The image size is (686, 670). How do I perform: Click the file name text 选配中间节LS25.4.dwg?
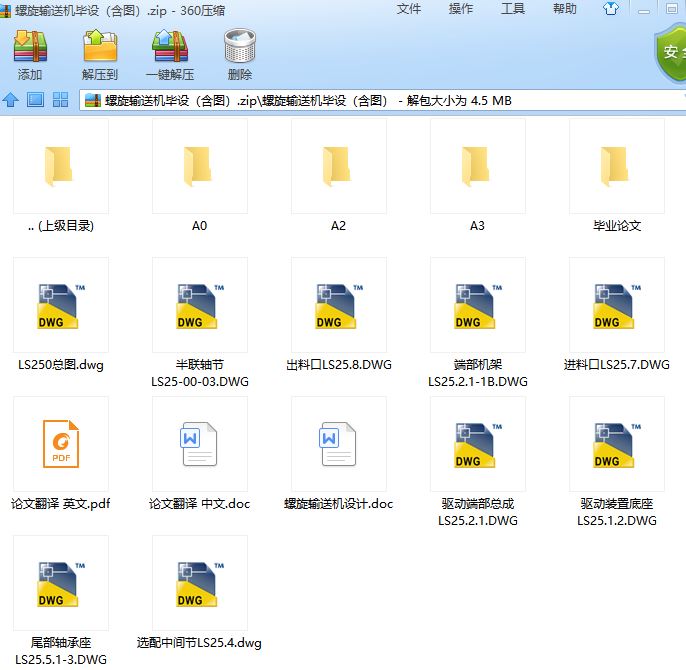click(200, 643)
